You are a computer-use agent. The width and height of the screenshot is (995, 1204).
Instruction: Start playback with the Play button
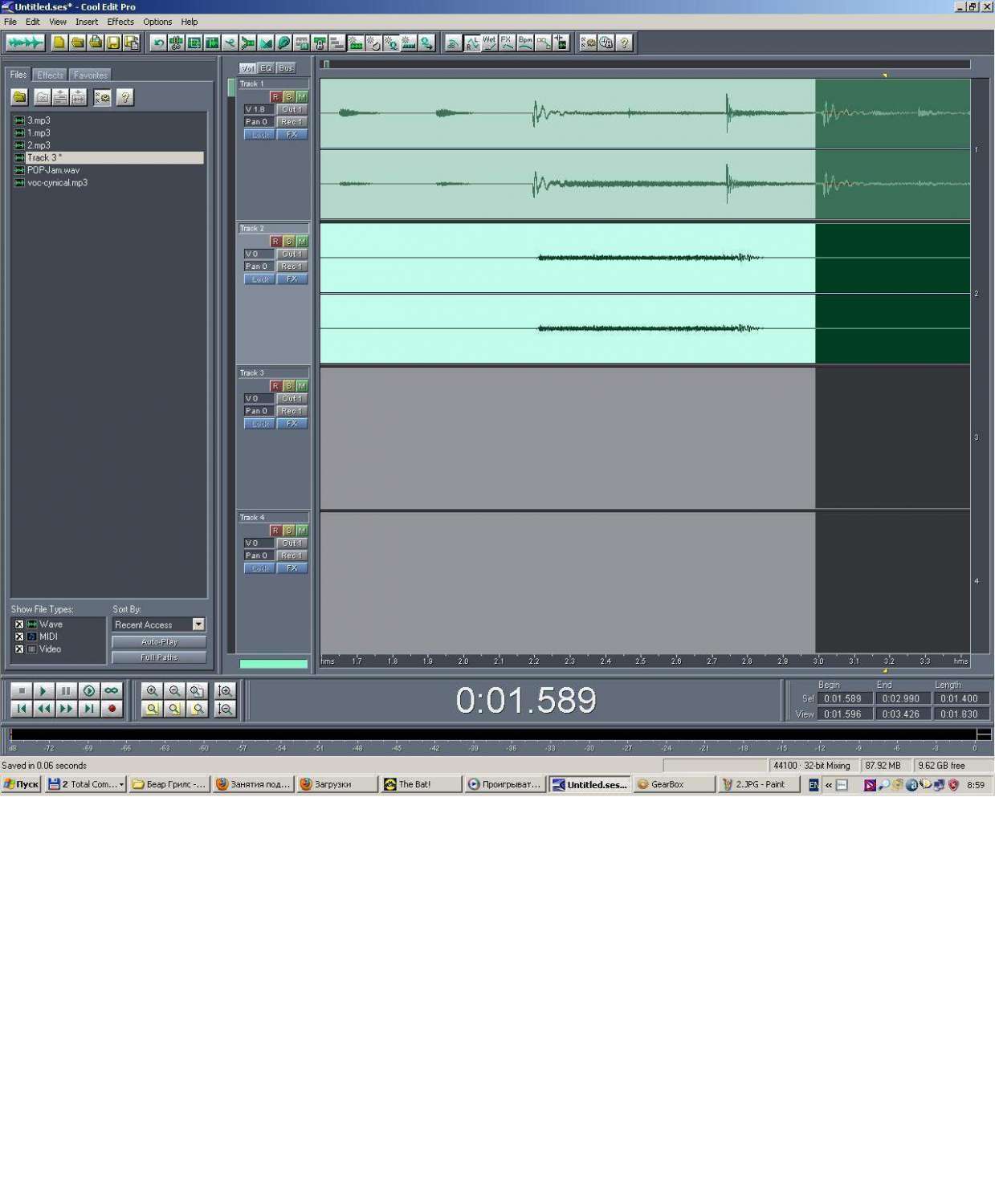[44, 691]
